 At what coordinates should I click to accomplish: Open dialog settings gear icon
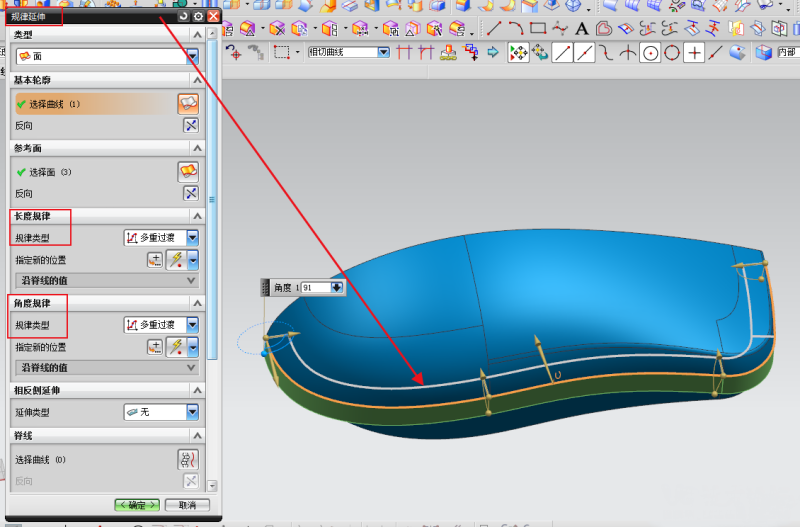[x=198, y=16]
